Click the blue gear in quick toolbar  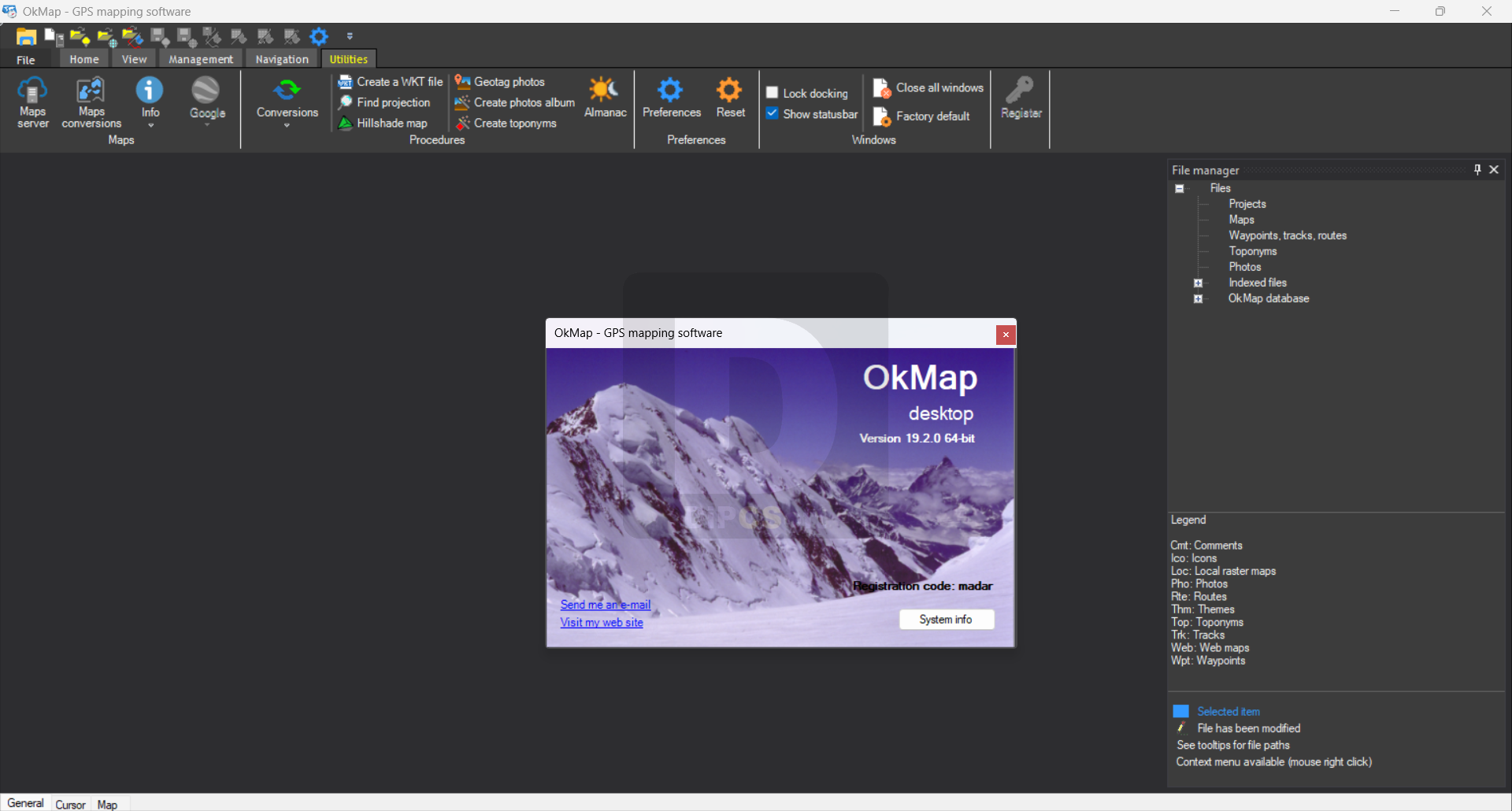[x=319, y=36]
